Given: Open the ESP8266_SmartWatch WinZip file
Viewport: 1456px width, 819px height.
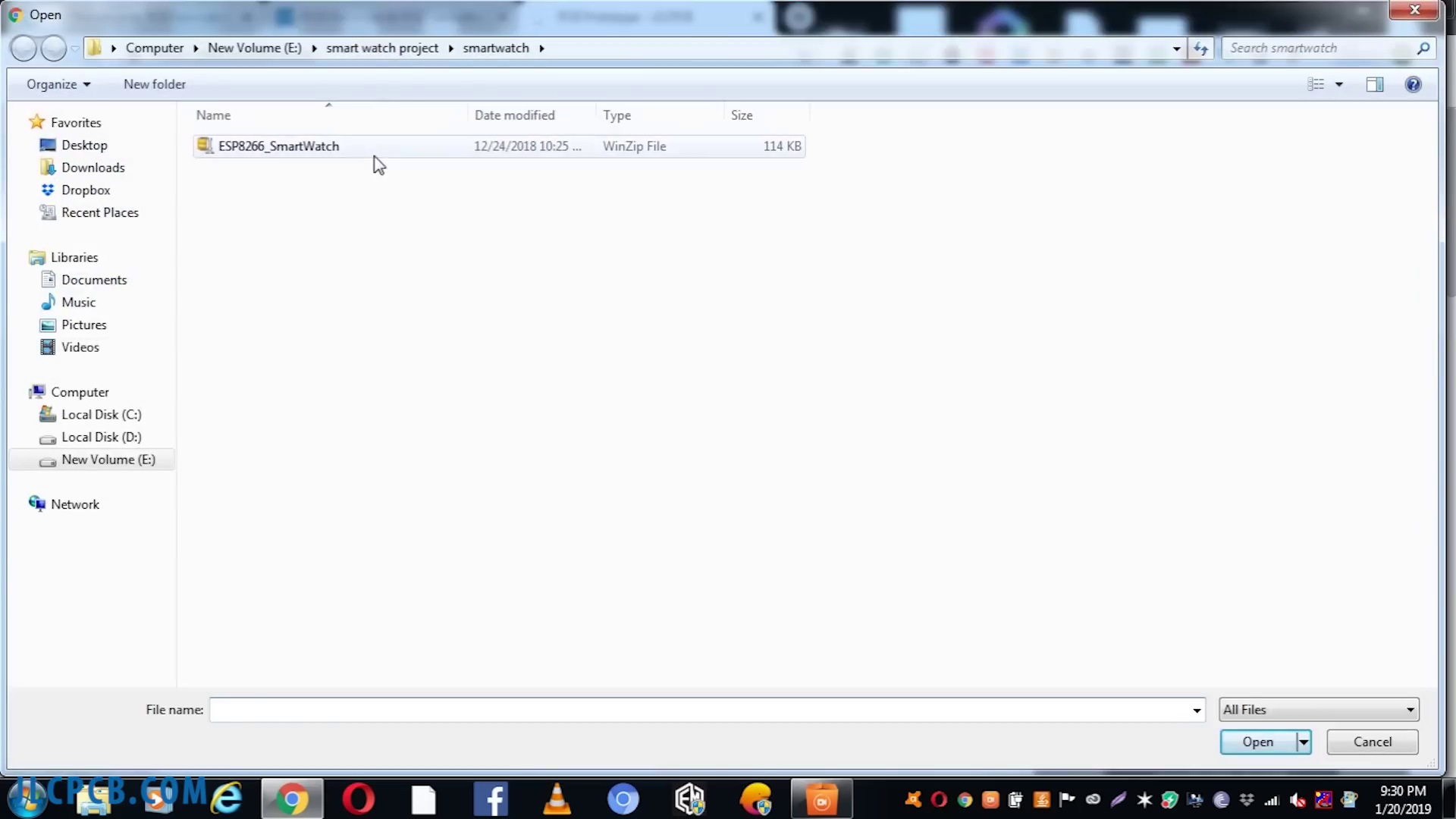Looking at the screenshot, I should [278, 146].
